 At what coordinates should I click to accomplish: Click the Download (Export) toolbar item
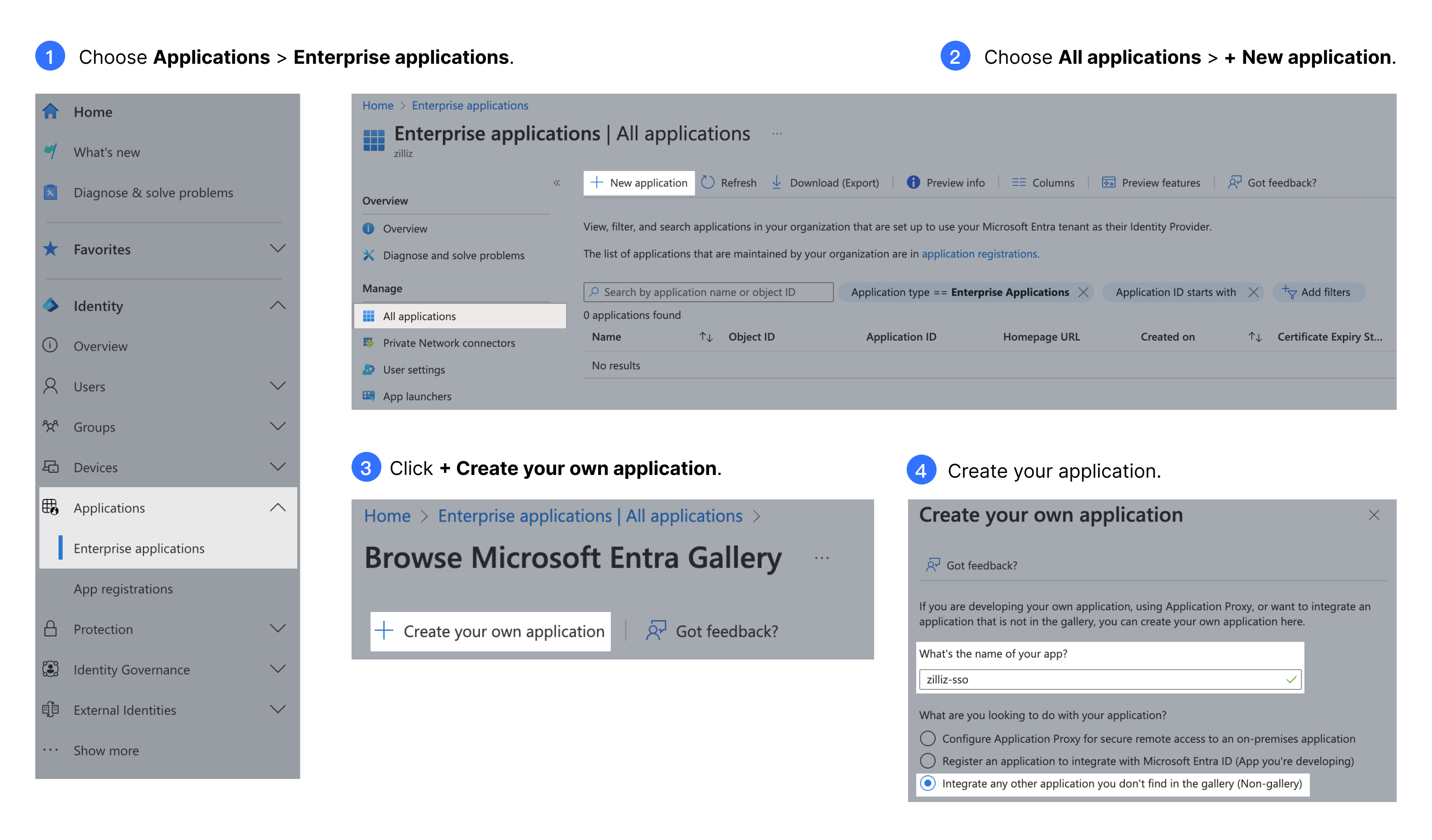point(825,183)
